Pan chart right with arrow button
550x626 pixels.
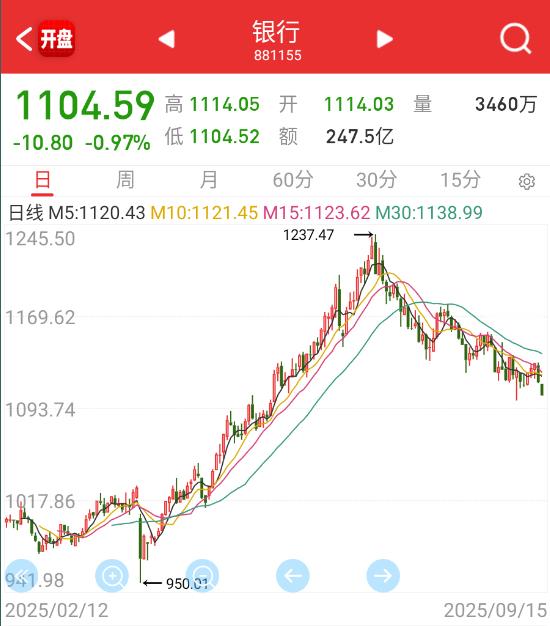tap(383, 575)
